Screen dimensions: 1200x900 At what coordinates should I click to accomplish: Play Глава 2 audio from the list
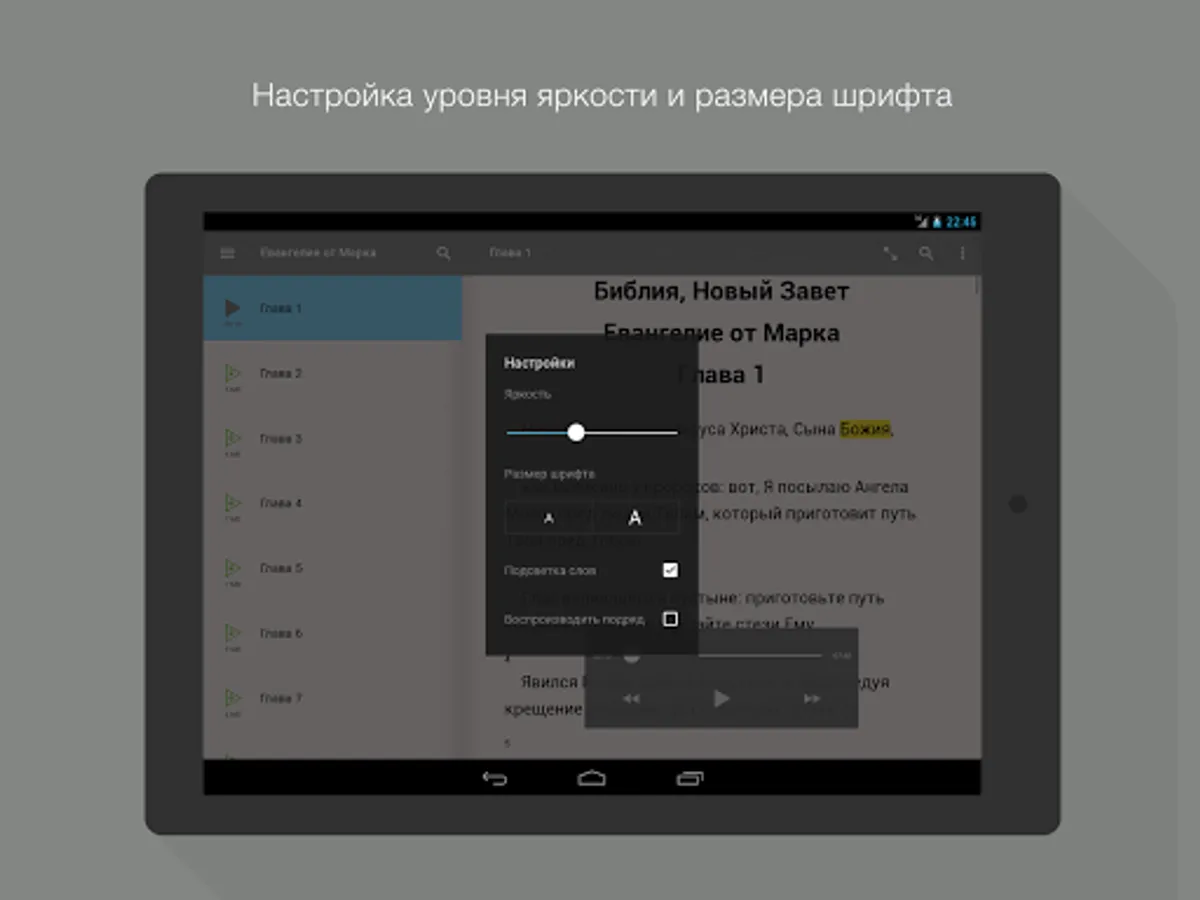(x=232, y=374)
